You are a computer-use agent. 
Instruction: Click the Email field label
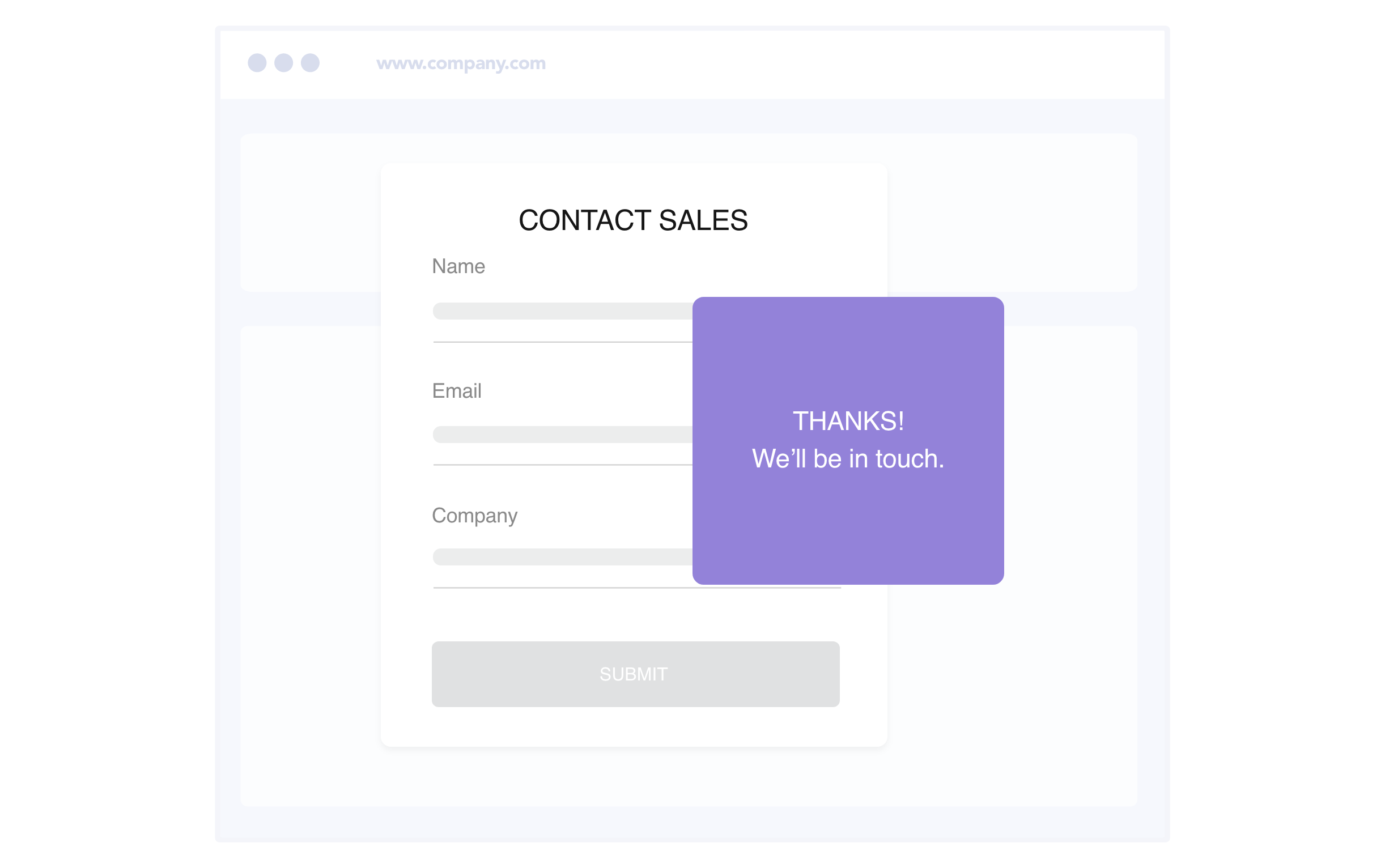pyautogui.click(x=457, y=391)
